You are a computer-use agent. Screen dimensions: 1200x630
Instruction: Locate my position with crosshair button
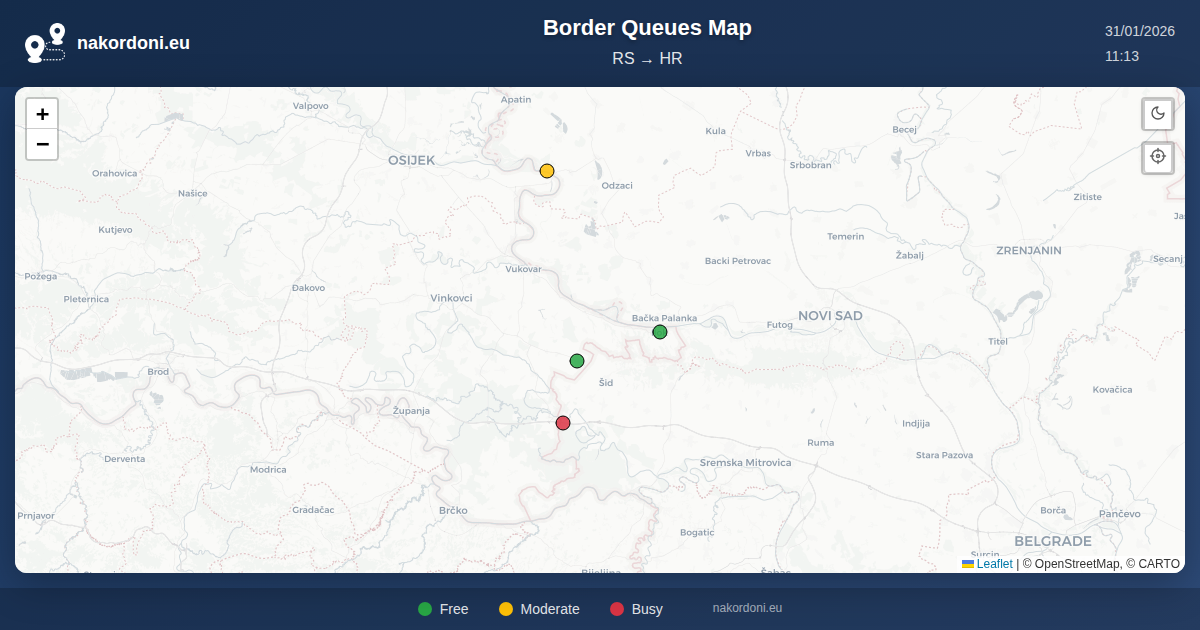click(1158, 157)
